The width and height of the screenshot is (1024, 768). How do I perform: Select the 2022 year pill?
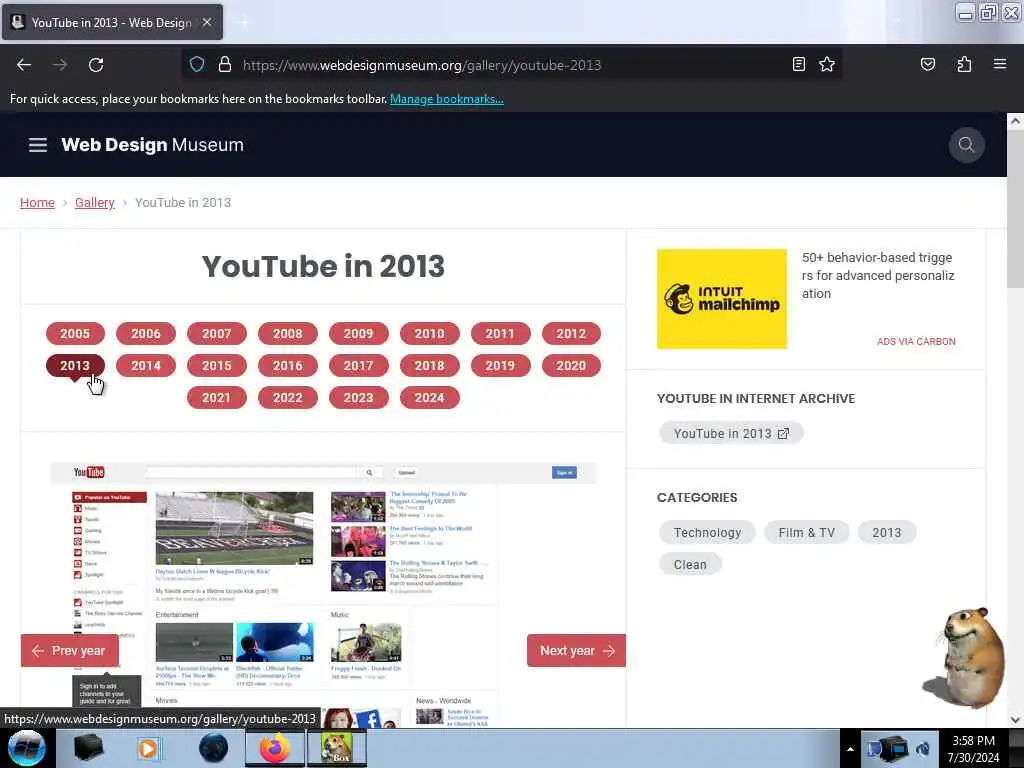[x=287, y=398]
